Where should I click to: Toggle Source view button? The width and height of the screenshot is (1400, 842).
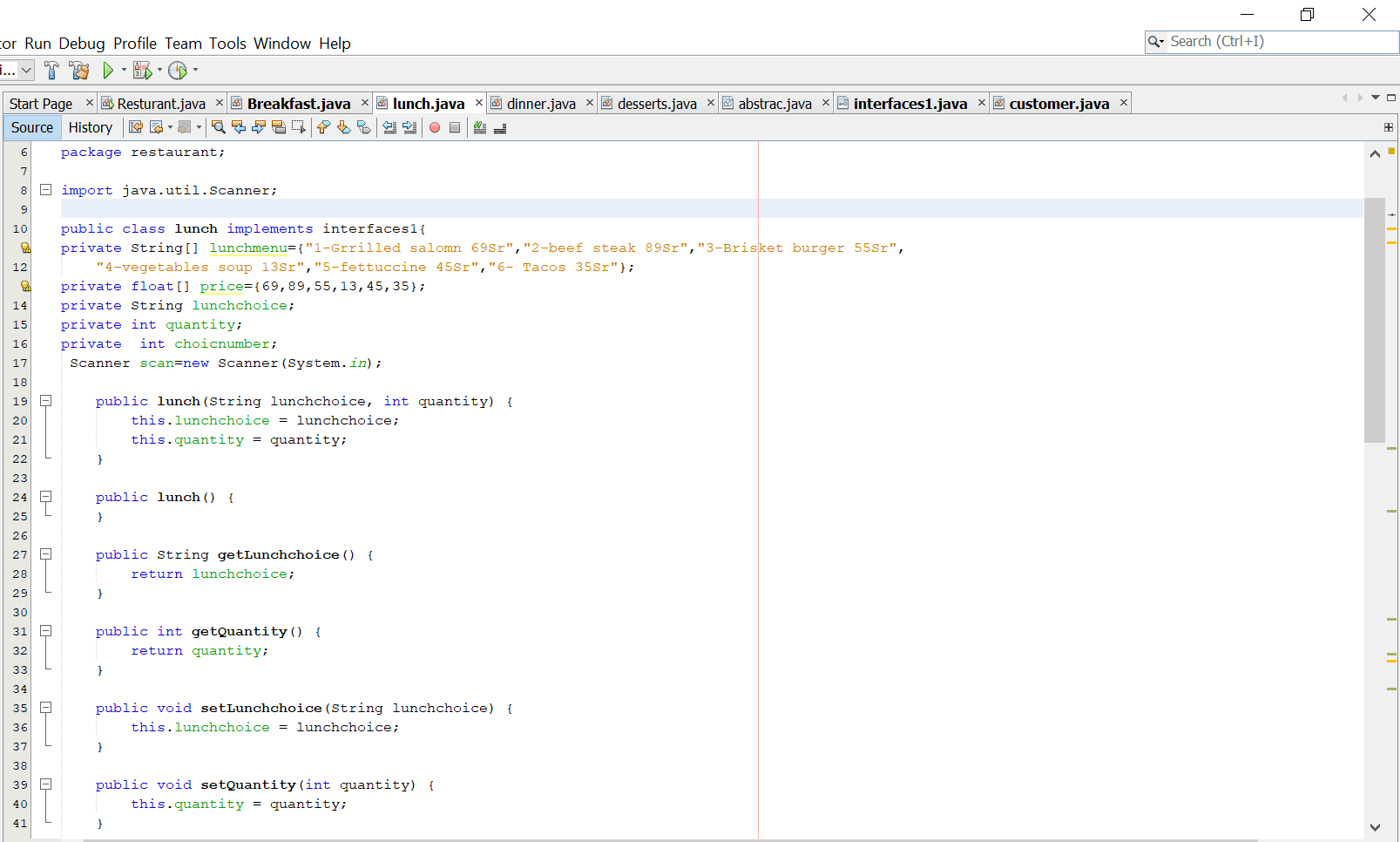[x=32, y=127]
